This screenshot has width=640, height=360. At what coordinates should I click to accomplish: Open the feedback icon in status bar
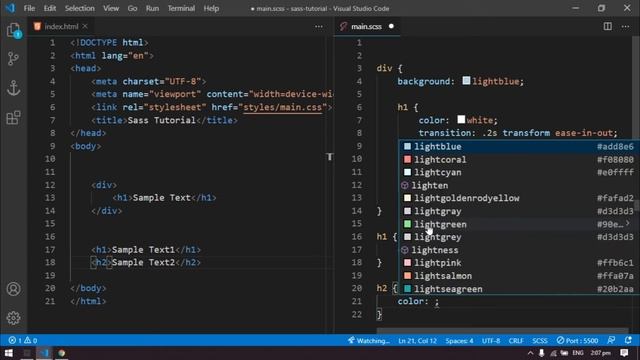[611, 340]
